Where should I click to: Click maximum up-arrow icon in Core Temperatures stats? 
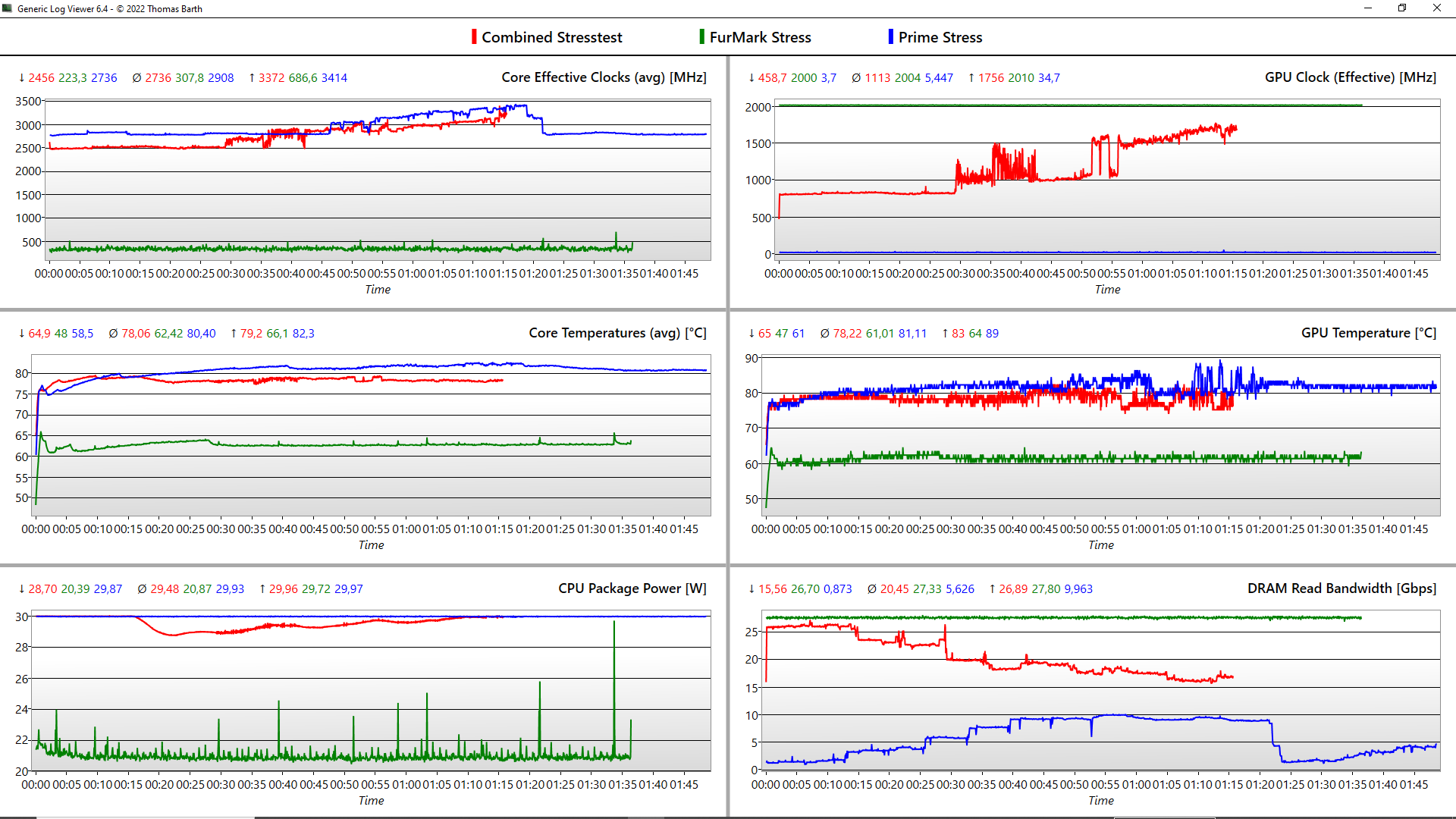coord(234,334)
